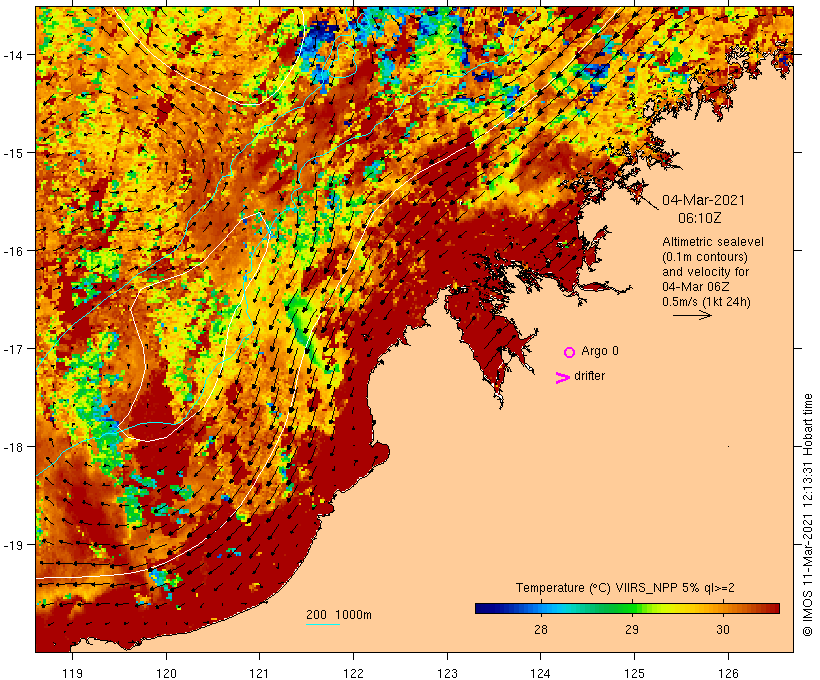
Task: Click the '121' longitude axis label
Action: click(259, 673)
